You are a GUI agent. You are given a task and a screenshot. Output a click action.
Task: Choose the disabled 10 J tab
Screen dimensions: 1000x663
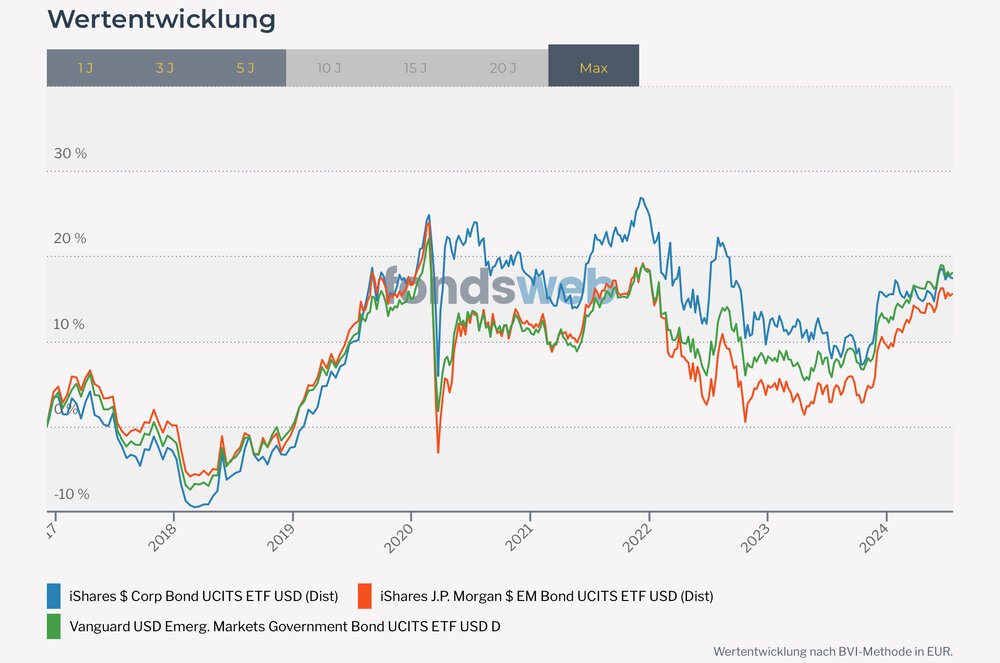[329, 68]
